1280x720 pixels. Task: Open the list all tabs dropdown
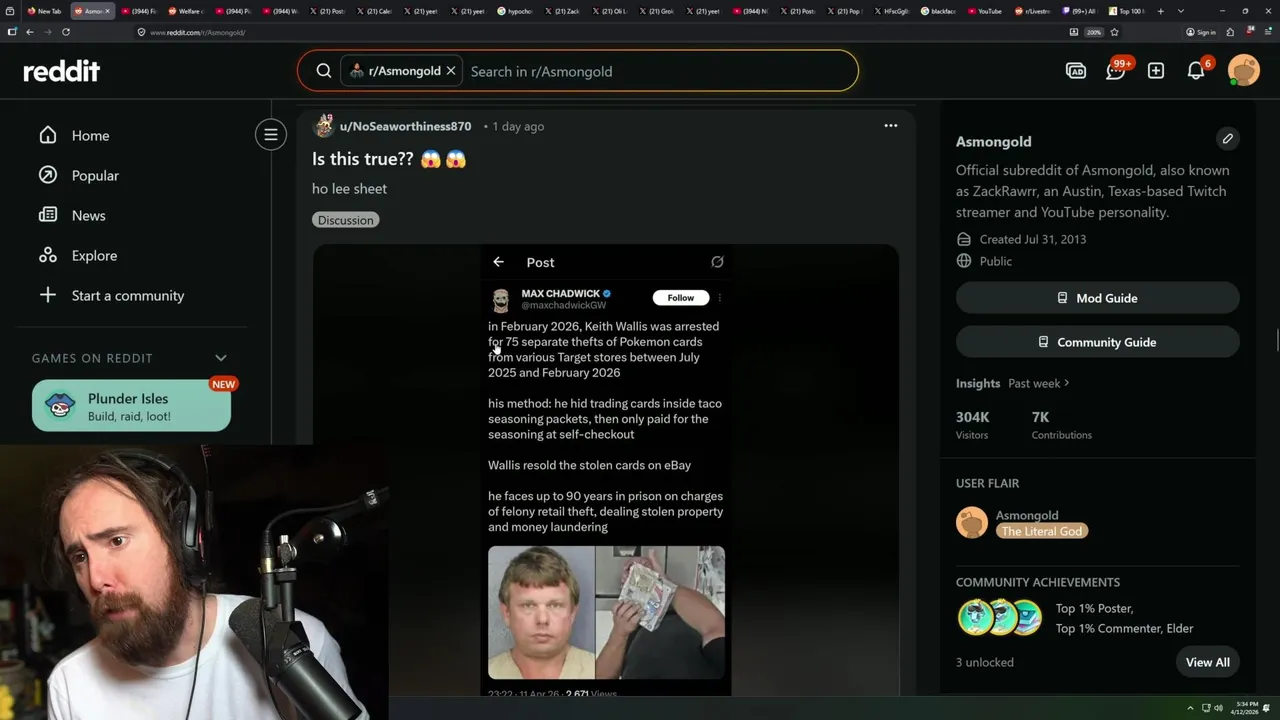tap(1181, 11)
